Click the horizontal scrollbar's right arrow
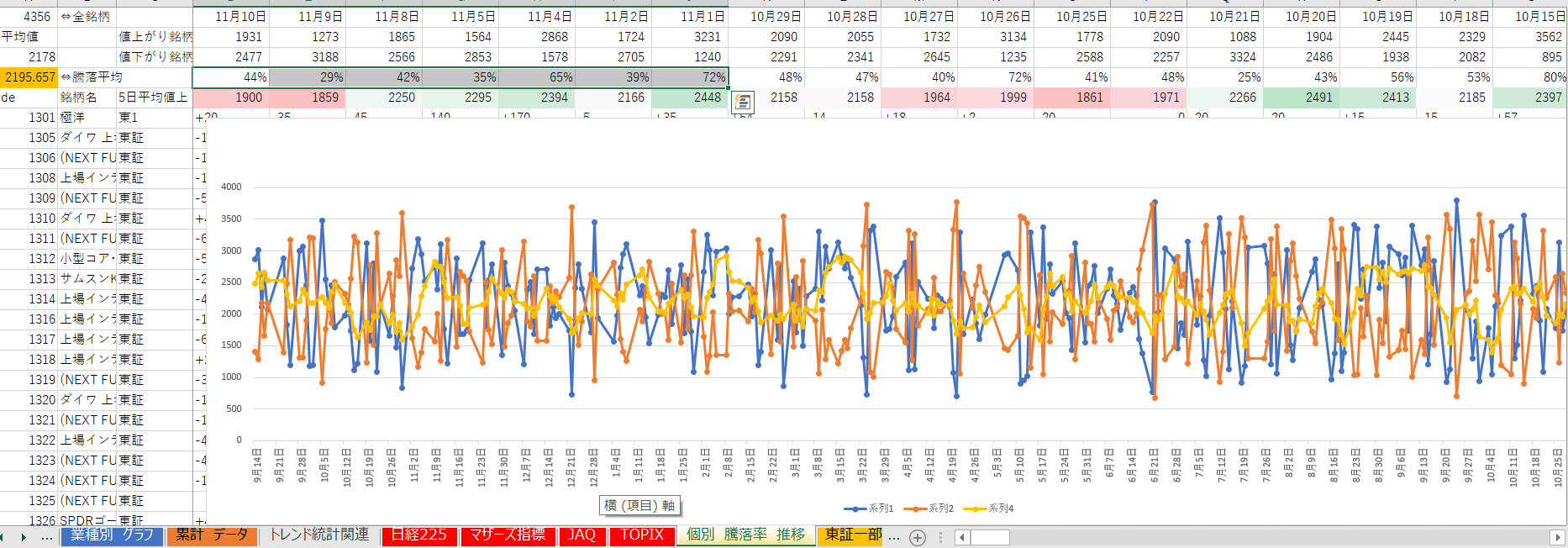1568x548 pixels. [1557, 537]
